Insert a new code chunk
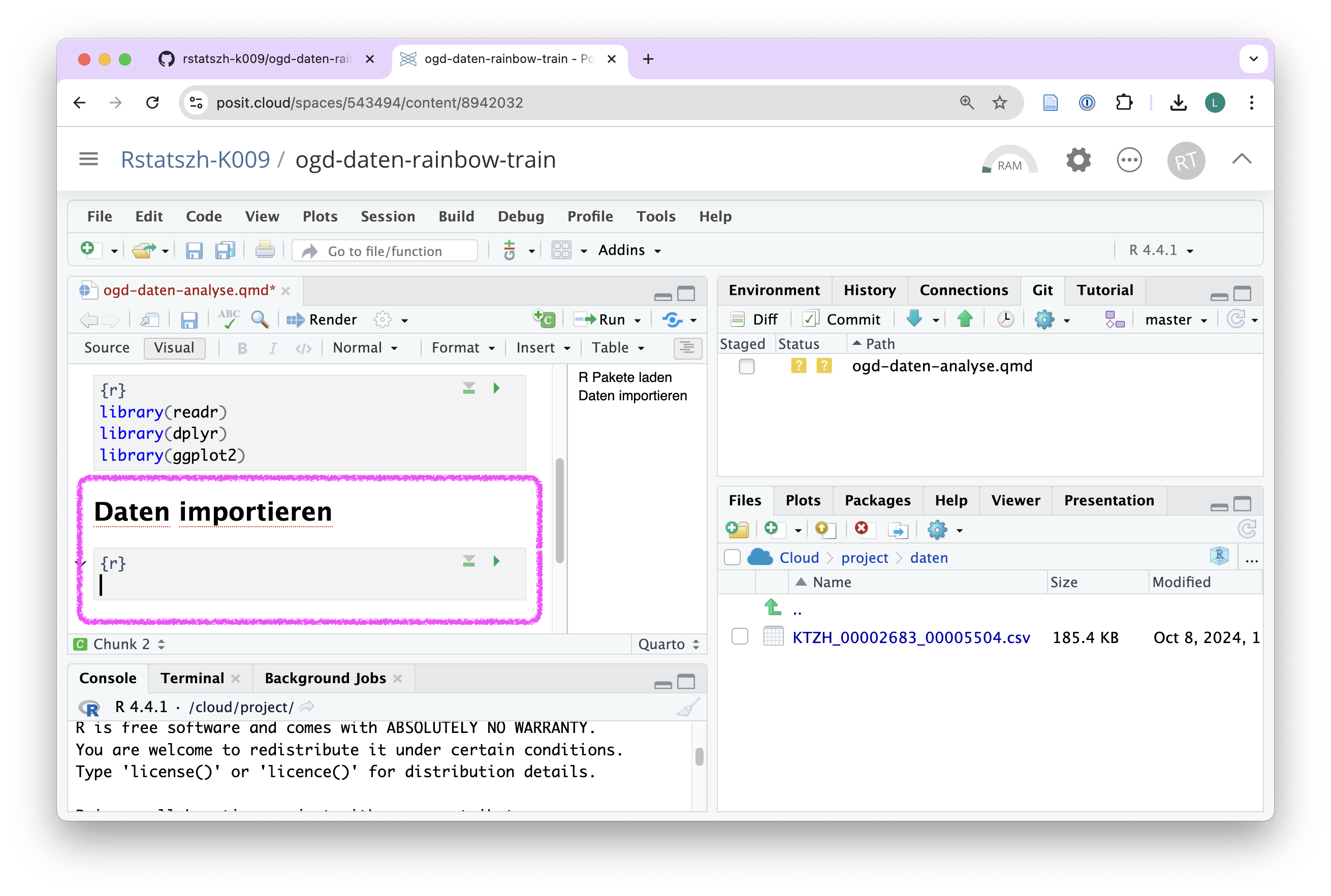Image resolution: width=1331 pixels, height=896 pixels. tap(544, 319)
